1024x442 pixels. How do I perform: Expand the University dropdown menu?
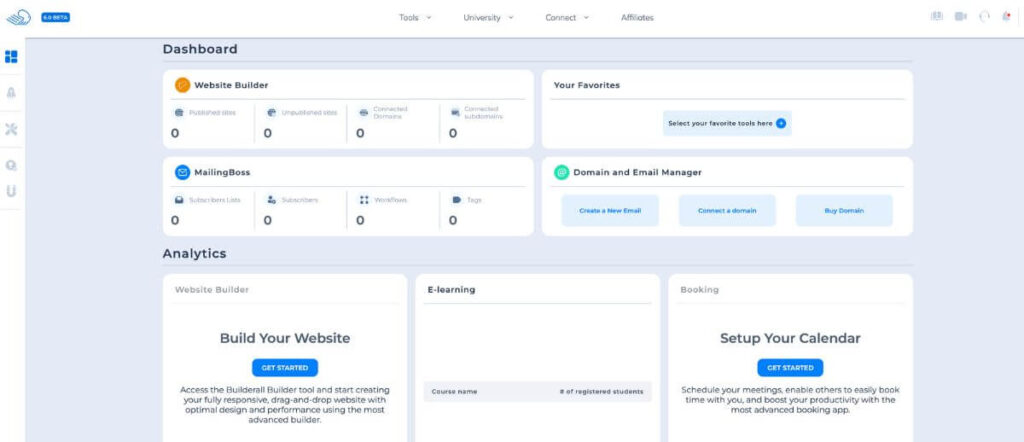pos(488,18)
